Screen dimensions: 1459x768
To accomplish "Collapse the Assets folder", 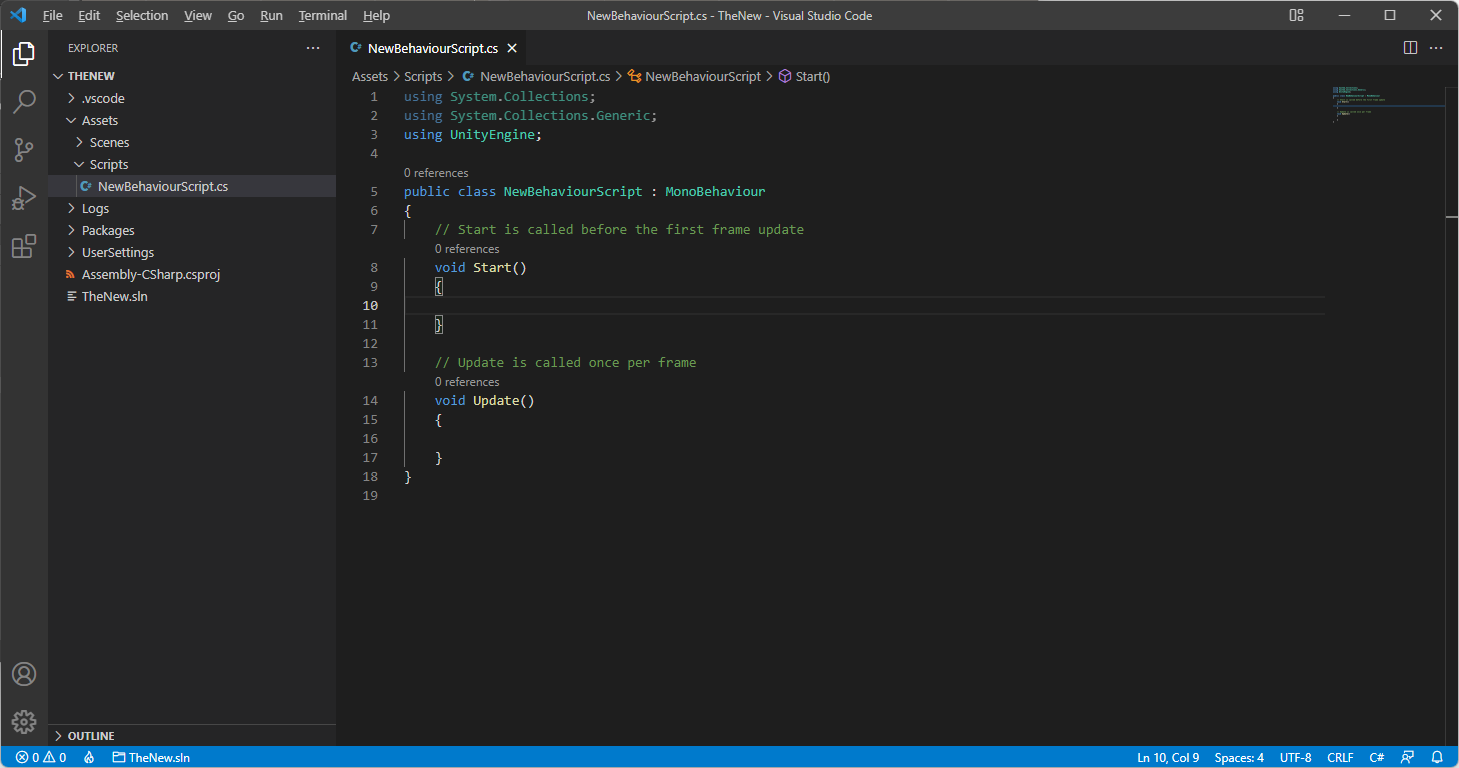I will pyautogui.click(x=71, y=120).
